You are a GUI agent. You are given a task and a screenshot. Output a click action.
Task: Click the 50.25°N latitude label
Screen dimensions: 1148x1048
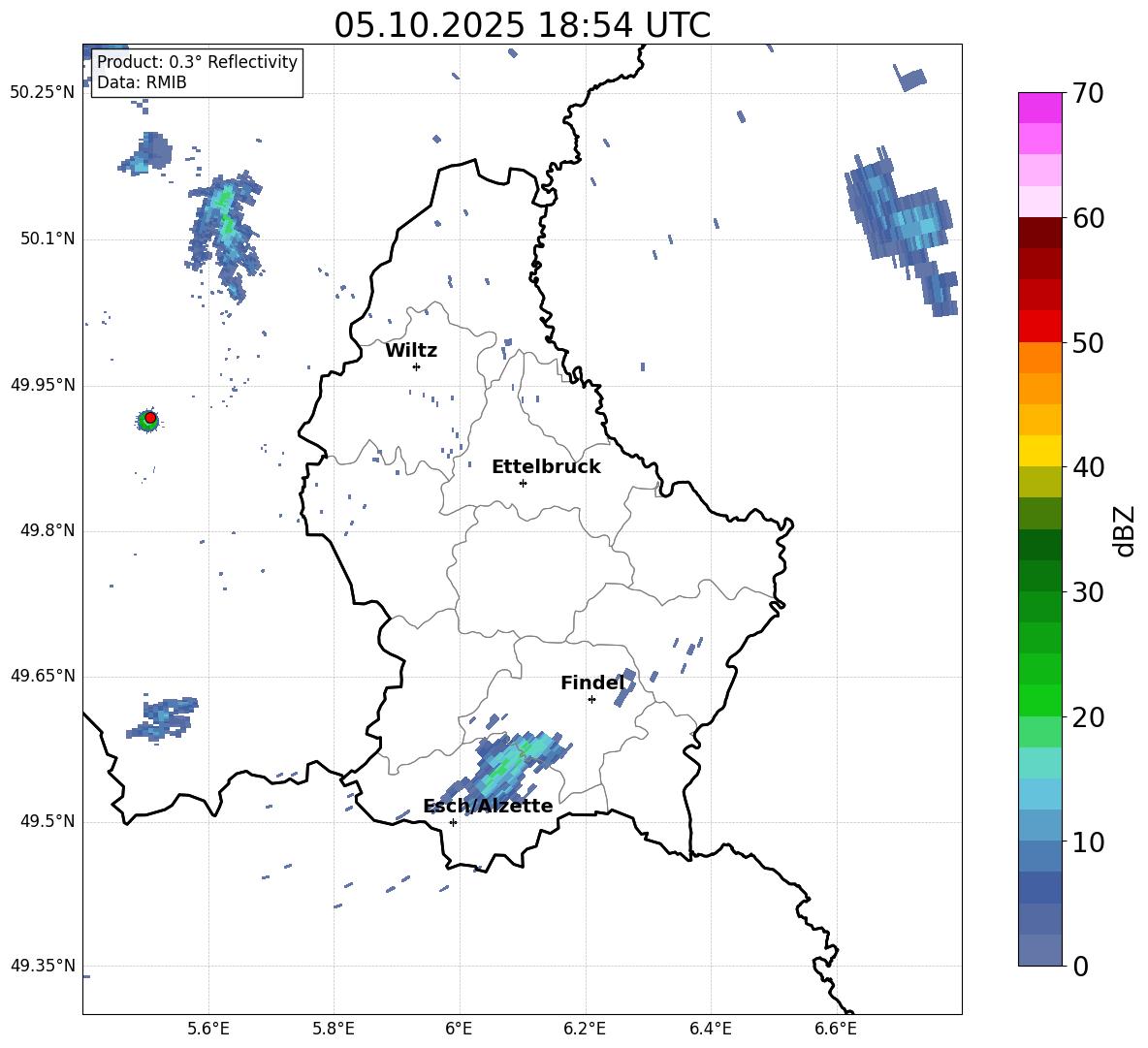(43, 93)
